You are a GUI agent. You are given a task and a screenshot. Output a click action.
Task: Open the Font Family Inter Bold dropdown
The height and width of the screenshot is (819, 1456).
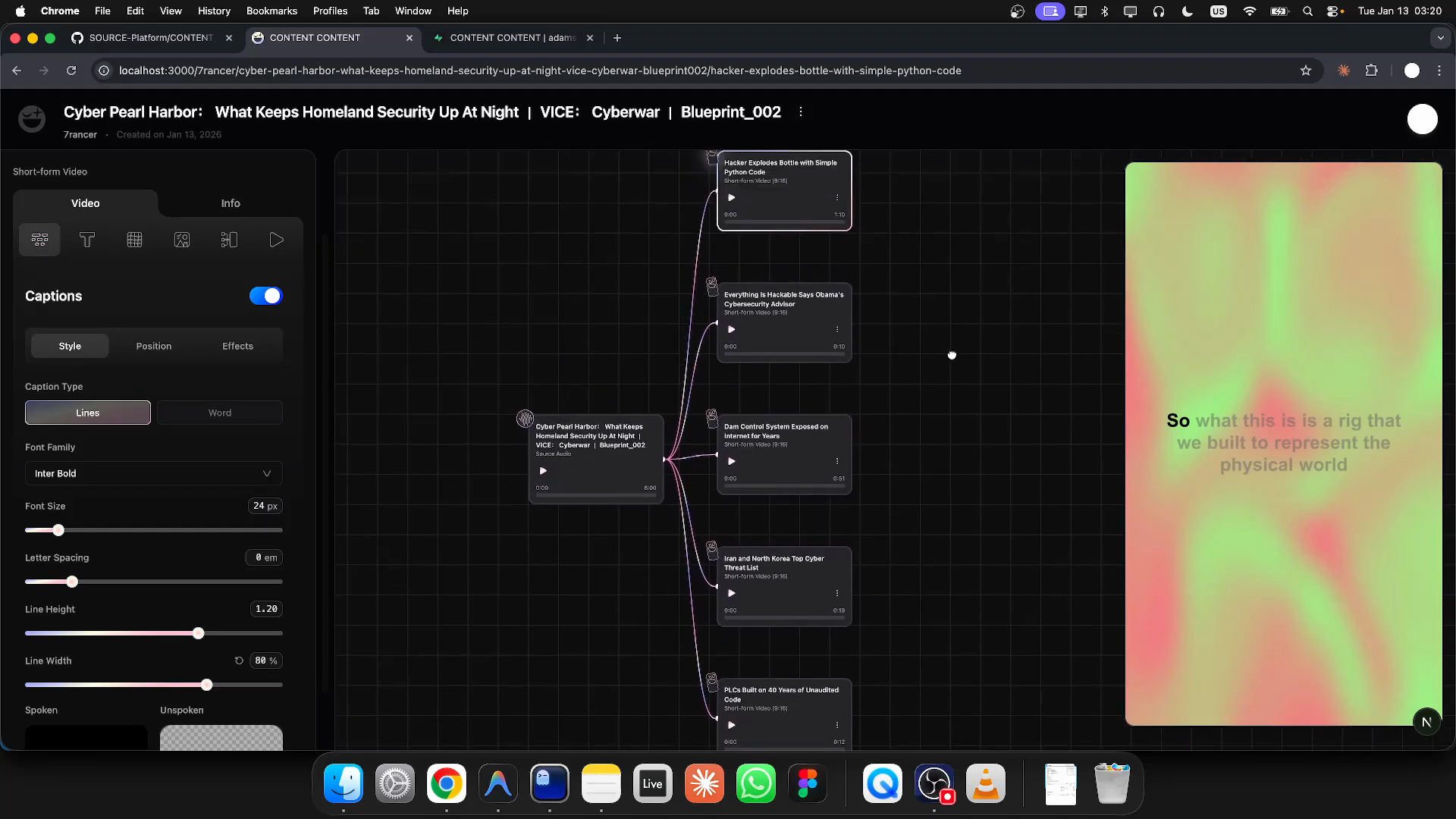pyautogui.click(x=153, y=473)
